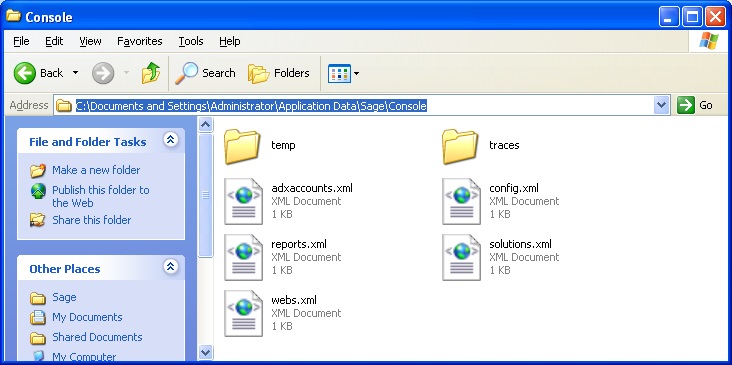Open the File menu
This screenshot has height=365, width=732.
[x=21, y=41]
